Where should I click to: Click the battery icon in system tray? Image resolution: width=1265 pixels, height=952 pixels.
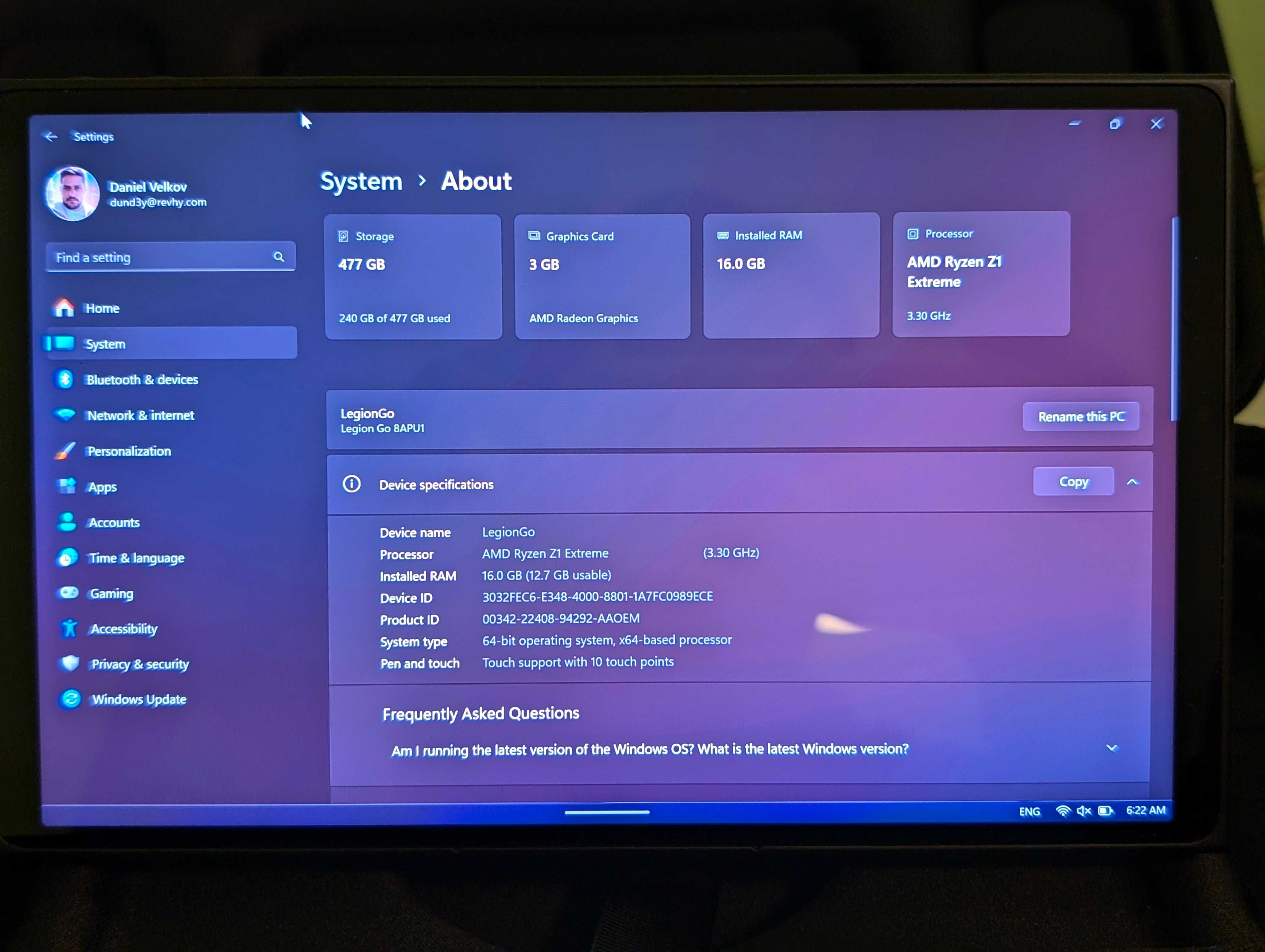point(1105,811)
